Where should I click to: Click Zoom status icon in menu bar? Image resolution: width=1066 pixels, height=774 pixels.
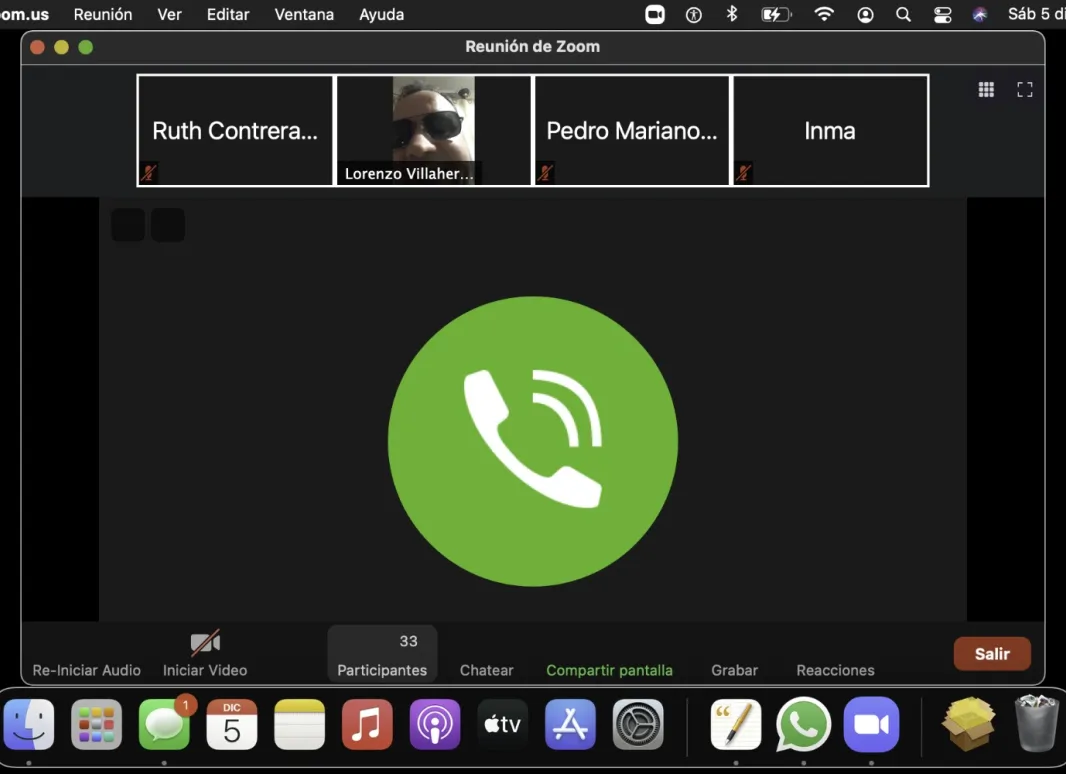coord(655,14)
